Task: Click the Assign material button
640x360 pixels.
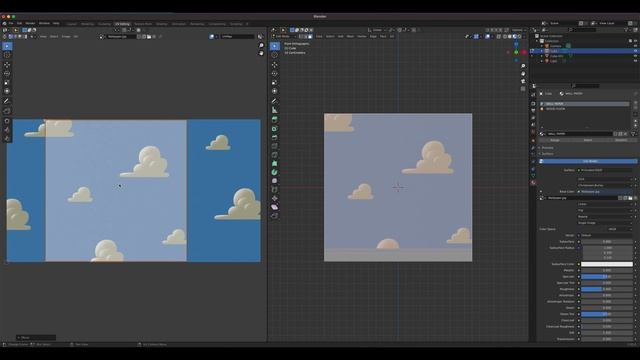Action: click(x=555, y=140)
